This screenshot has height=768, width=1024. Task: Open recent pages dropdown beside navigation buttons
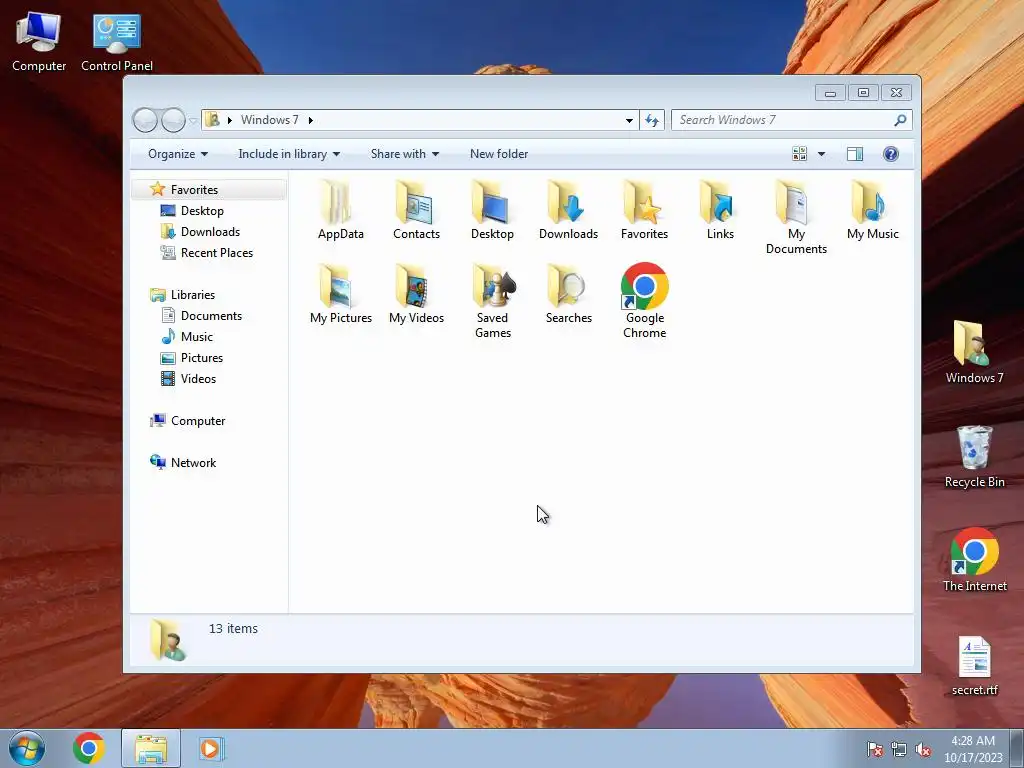(193, 120)
